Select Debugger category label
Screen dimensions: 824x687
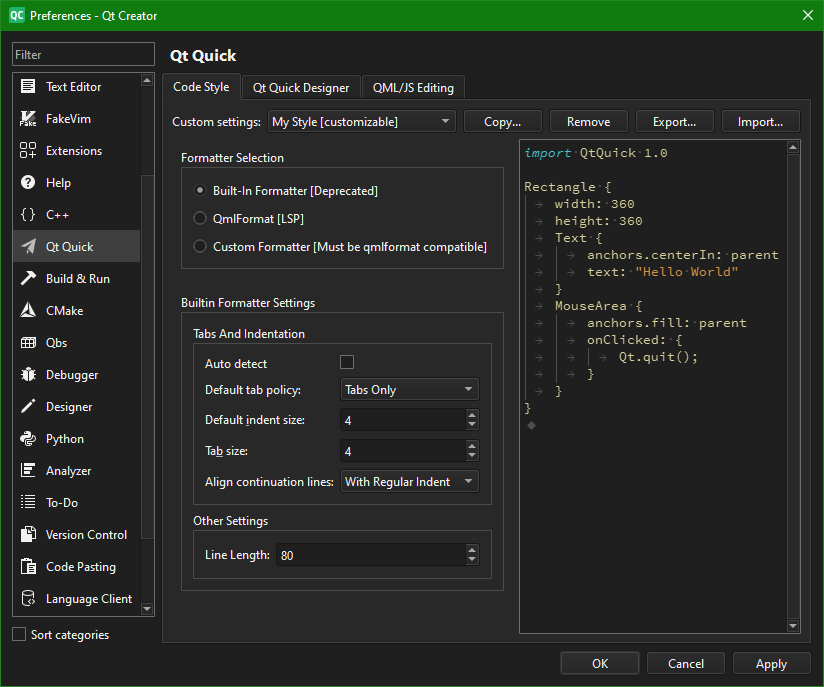(x=72, y=375)
